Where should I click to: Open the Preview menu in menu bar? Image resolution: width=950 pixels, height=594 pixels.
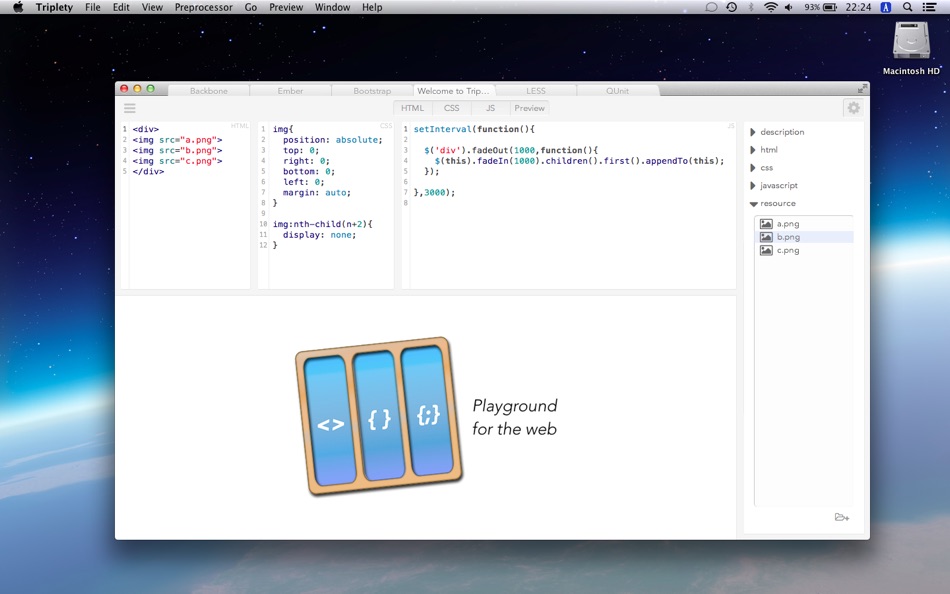click(x=286, y=7)
